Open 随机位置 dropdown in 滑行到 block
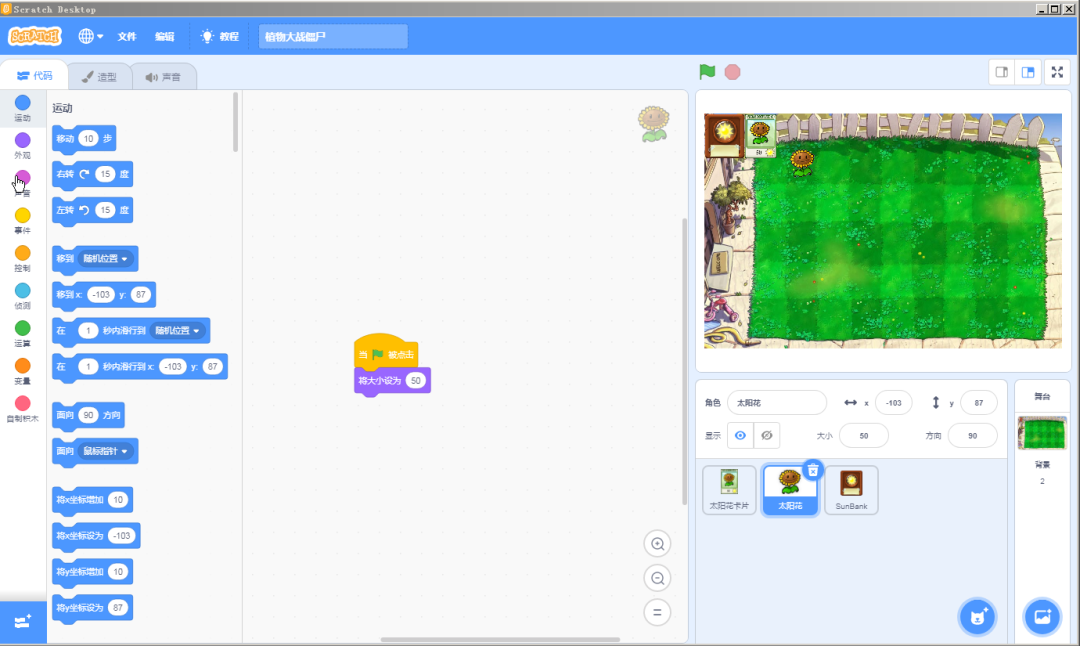 tap(177, 331)
